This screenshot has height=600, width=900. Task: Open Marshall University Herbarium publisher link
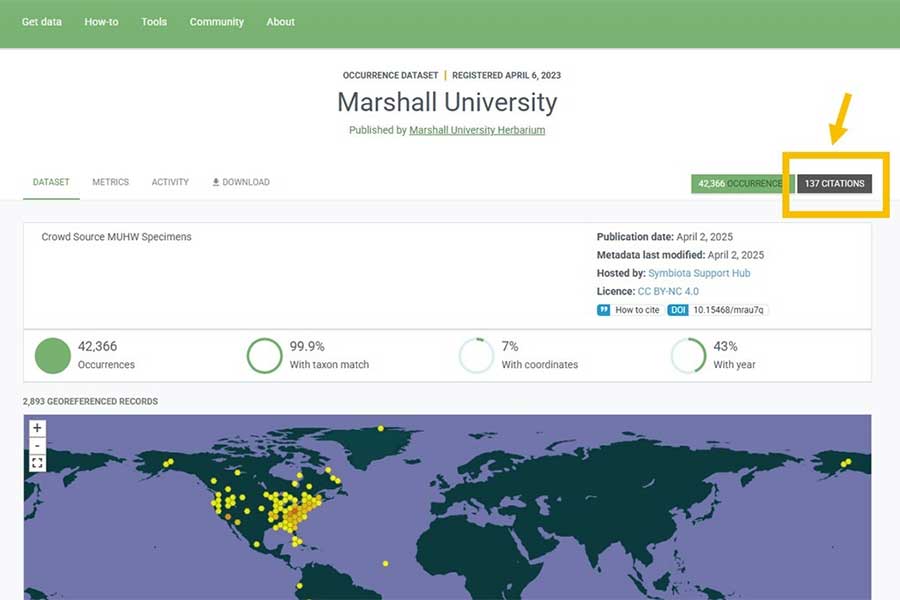point(477,130)
